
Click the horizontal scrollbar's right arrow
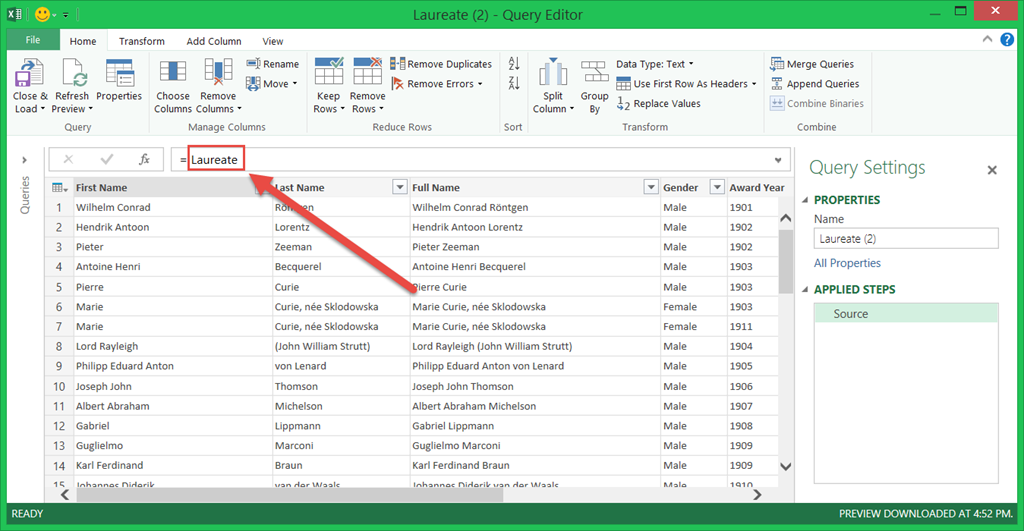point(758,494)
